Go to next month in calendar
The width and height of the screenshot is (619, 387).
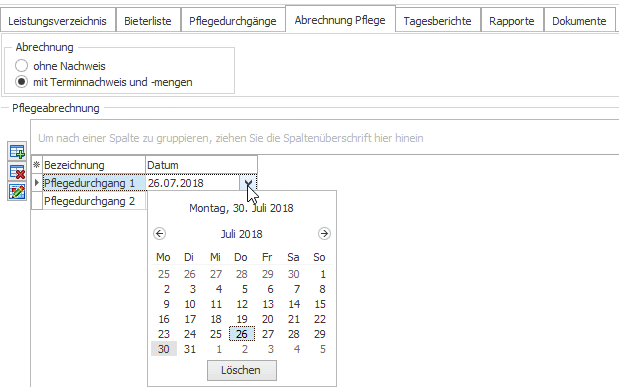click(x=324, y=234)
